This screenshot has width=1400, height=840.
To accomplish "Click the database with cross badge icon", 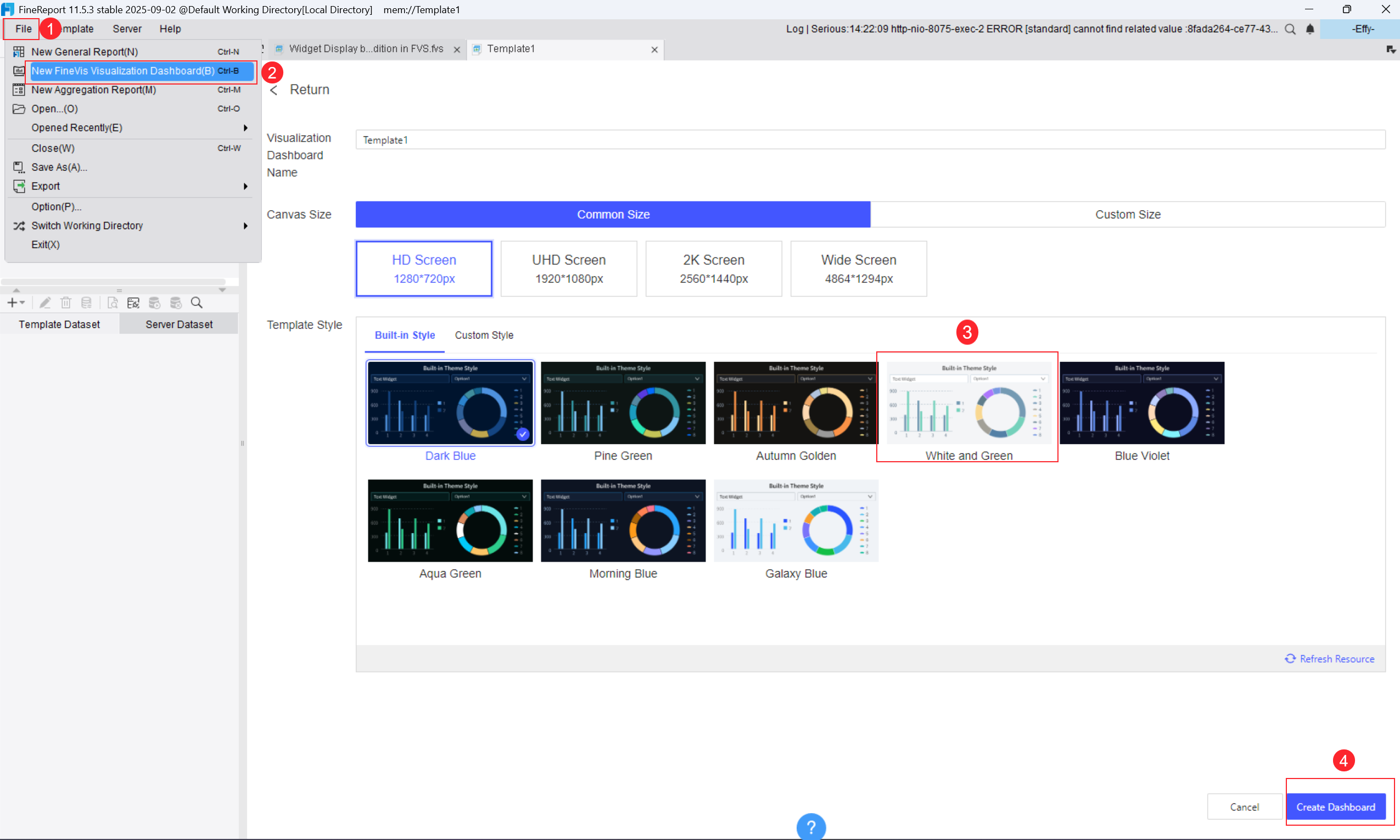I will 176,303.
